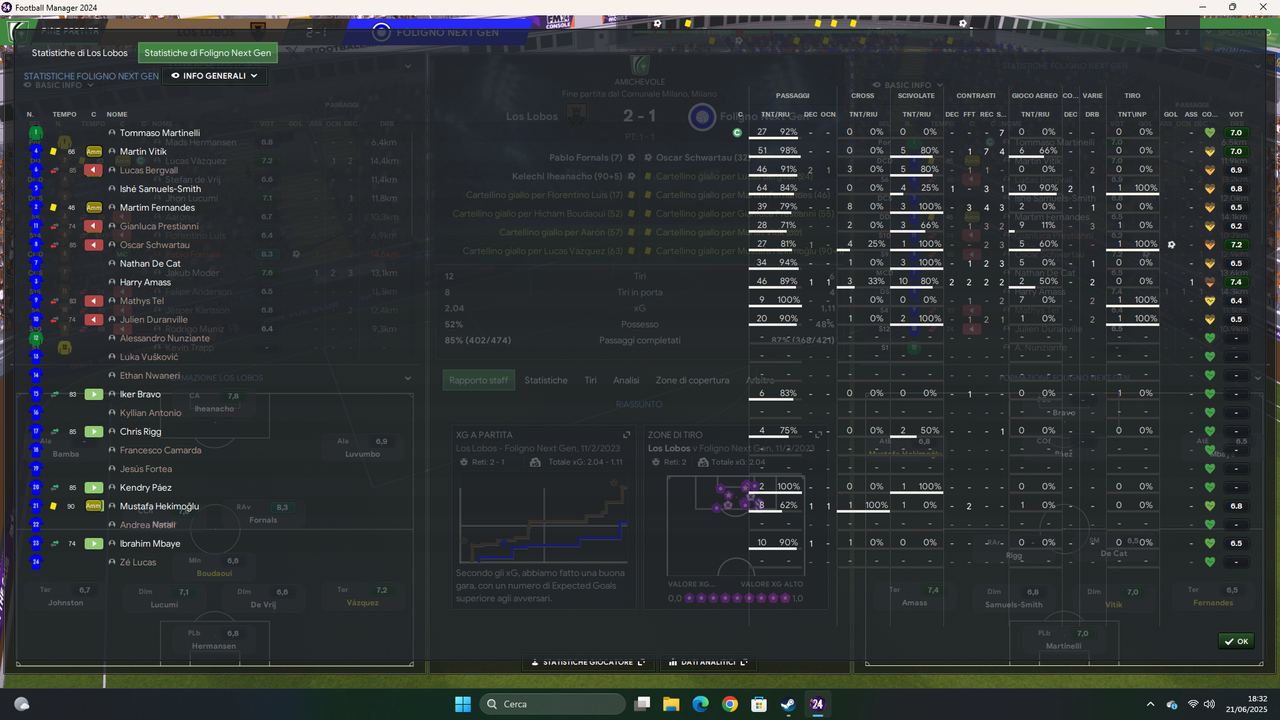
Task: Select Statistiche di Foligno Next Gen tab
Action: click(207, 53)
